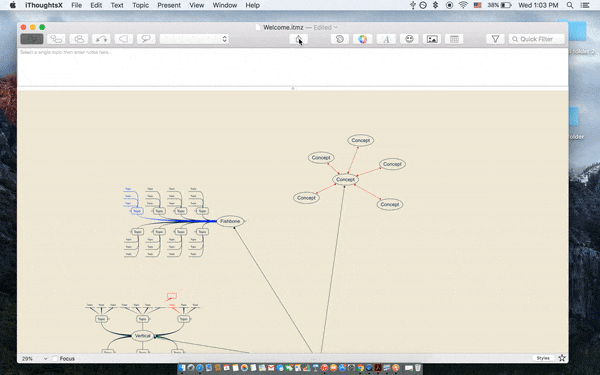Open Safari compass icon in Dock
This screenshot has width=600, height=375.
click(x=200, y=368)
